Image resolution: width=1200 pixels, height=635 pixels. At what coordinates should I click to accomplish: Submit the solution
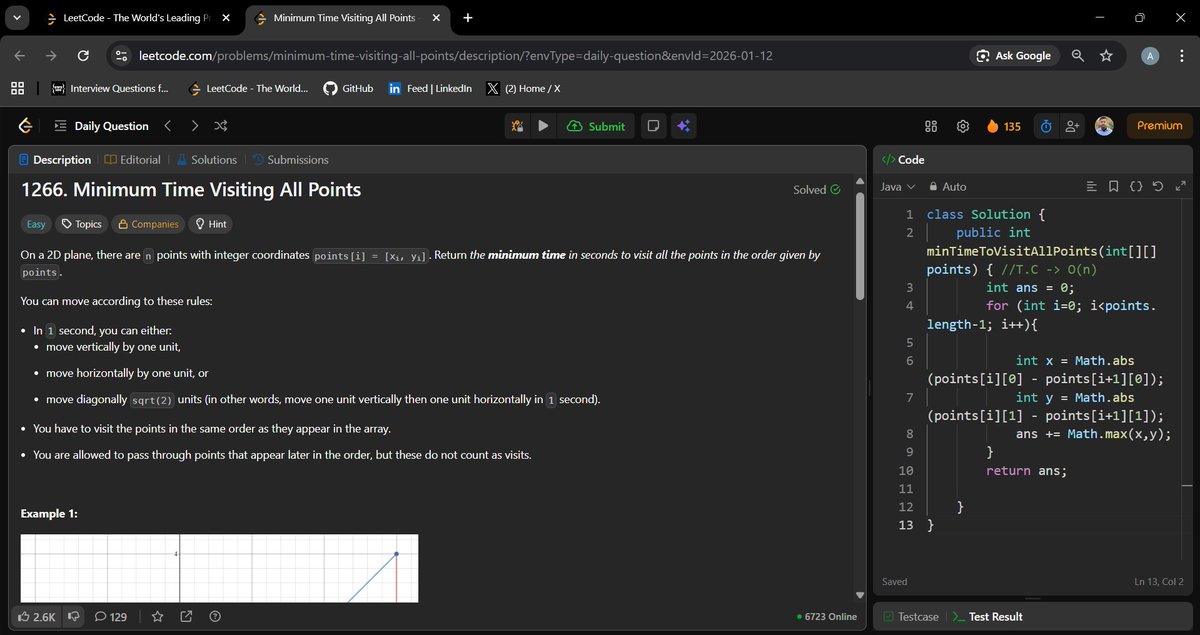[596, 126]
